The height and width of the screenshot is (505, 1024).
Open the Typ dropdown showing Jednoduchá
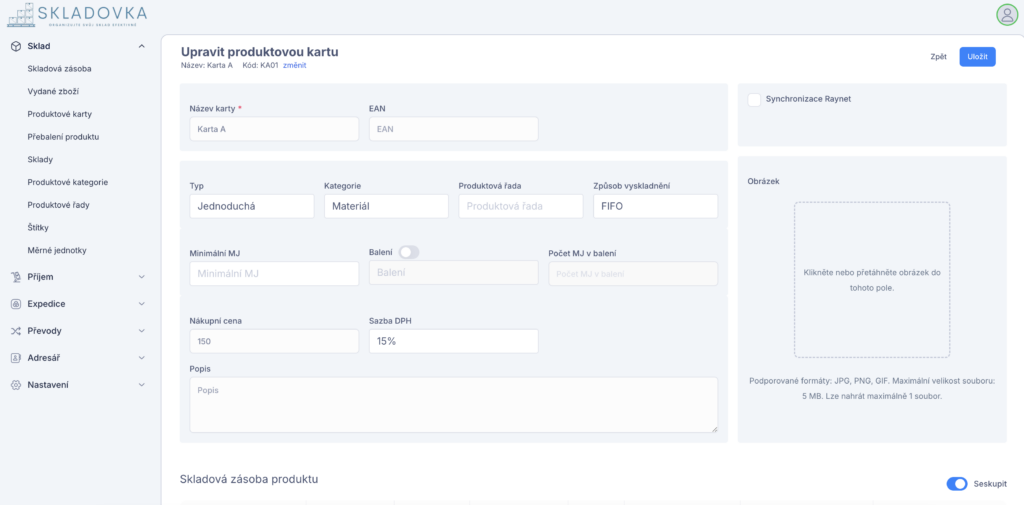click(252, 206)
